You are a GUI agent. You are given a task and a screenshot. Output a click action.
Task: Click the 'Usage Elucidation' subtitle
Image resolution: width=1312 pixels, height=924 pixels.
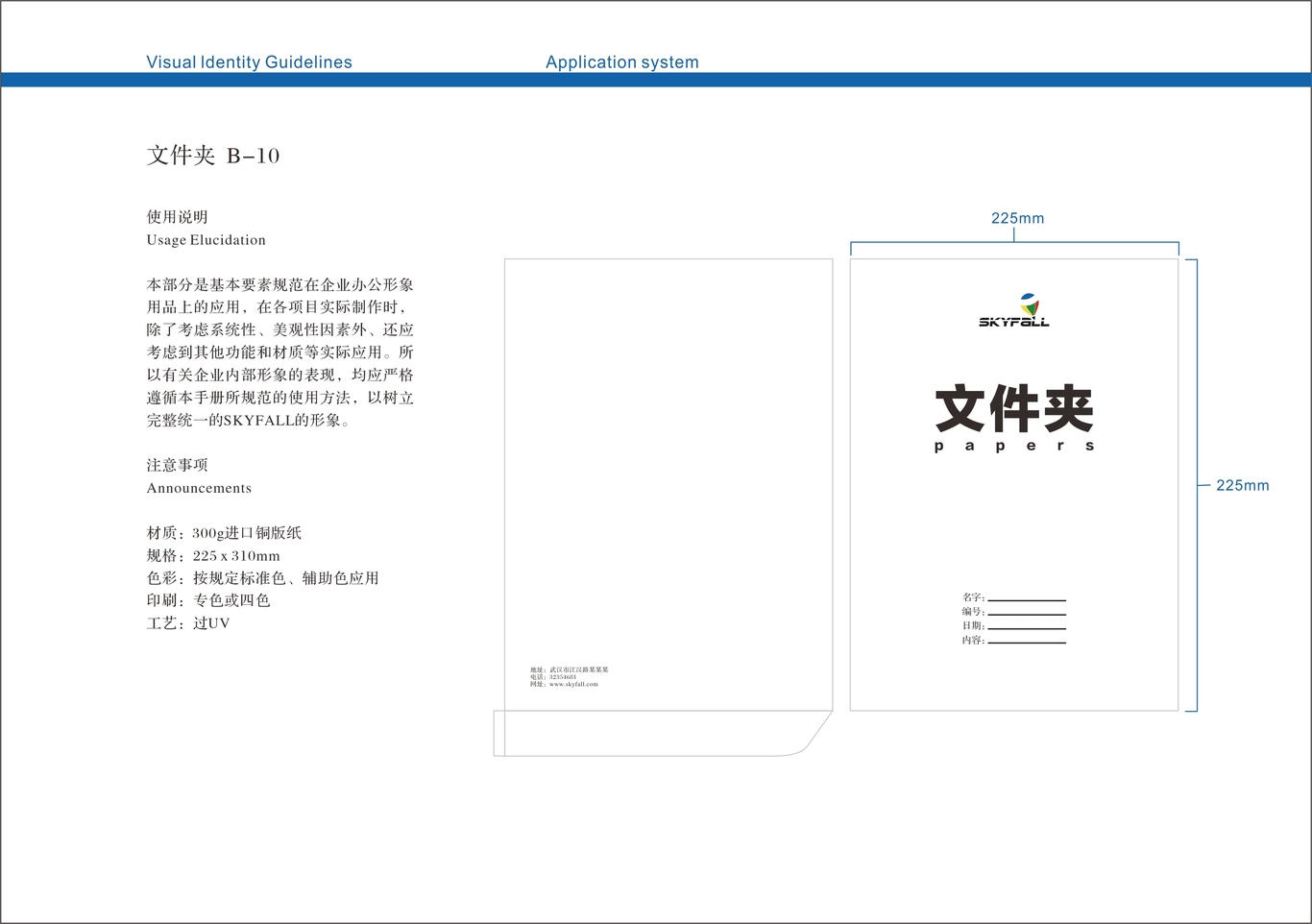point(206,240)
